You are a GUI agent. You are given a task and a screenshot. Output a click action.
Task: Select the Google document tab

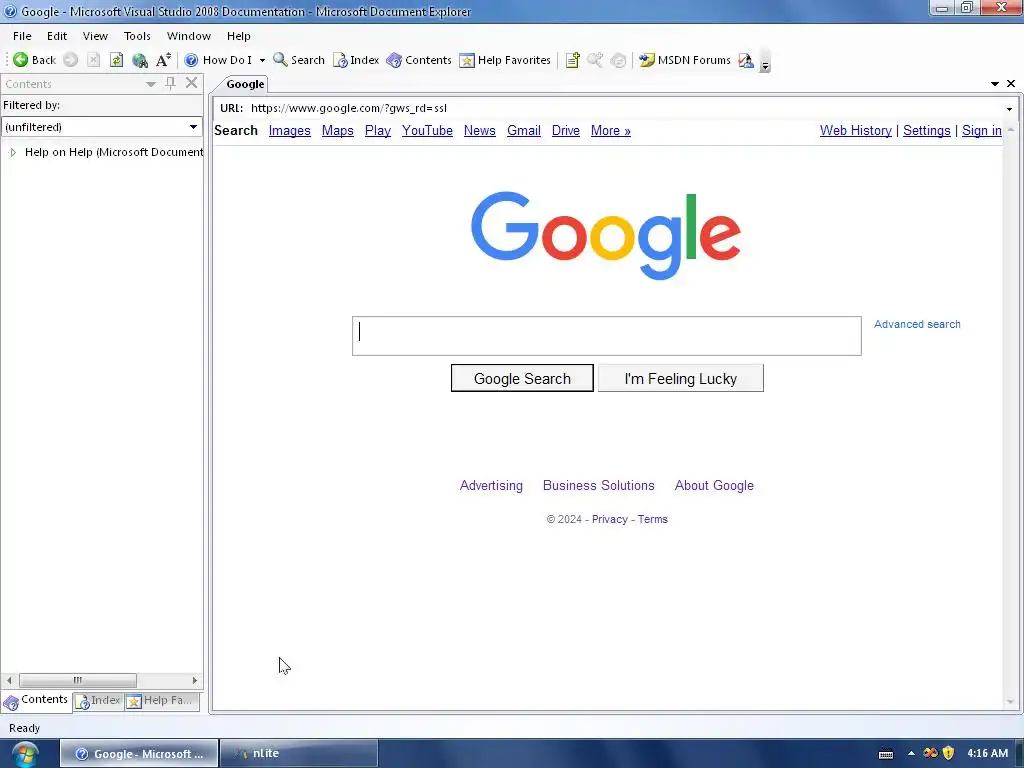pos(245,84)
